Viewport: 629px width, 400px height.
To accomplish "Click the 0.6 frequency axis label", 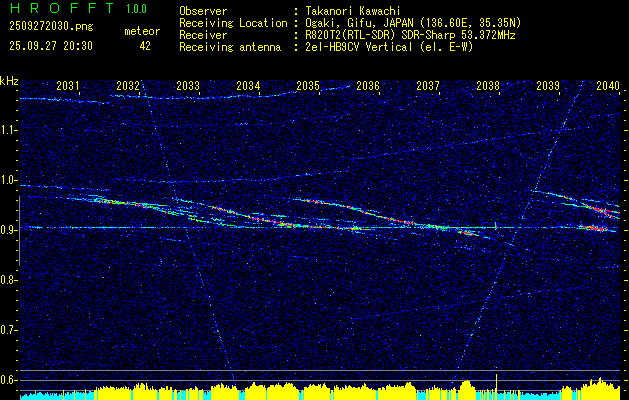I will tap(8, 380).
